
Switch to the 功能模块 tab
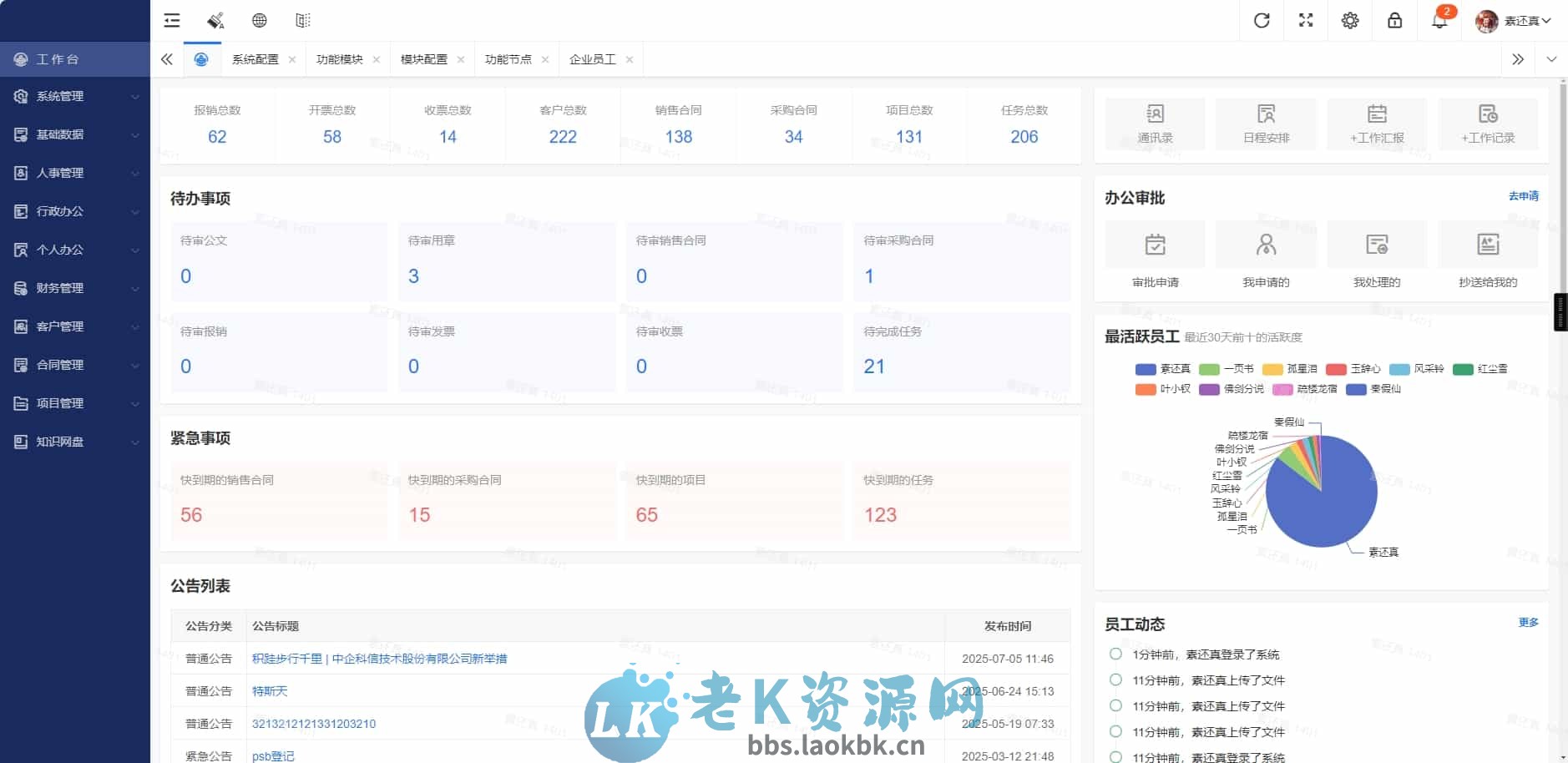[x=341, y=59]
